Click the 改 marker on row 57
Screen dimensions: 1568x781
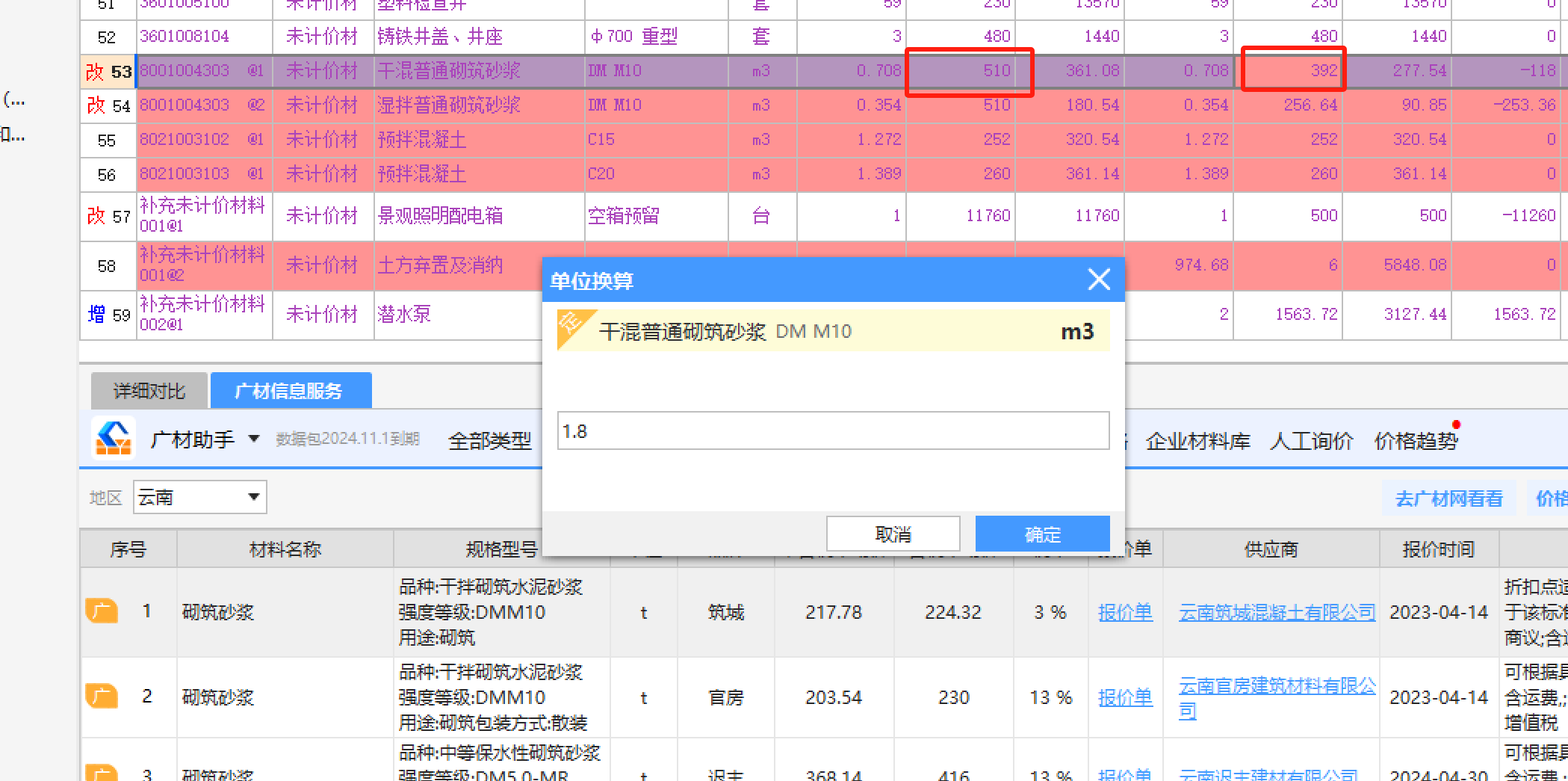pyautogui.click(x=96, y=216)
